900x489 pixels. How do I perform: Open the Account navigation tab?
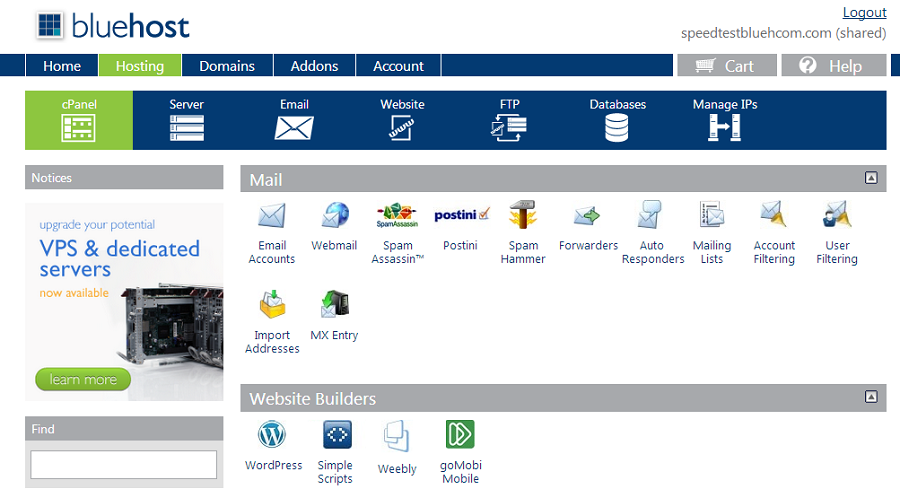point(398,65)
